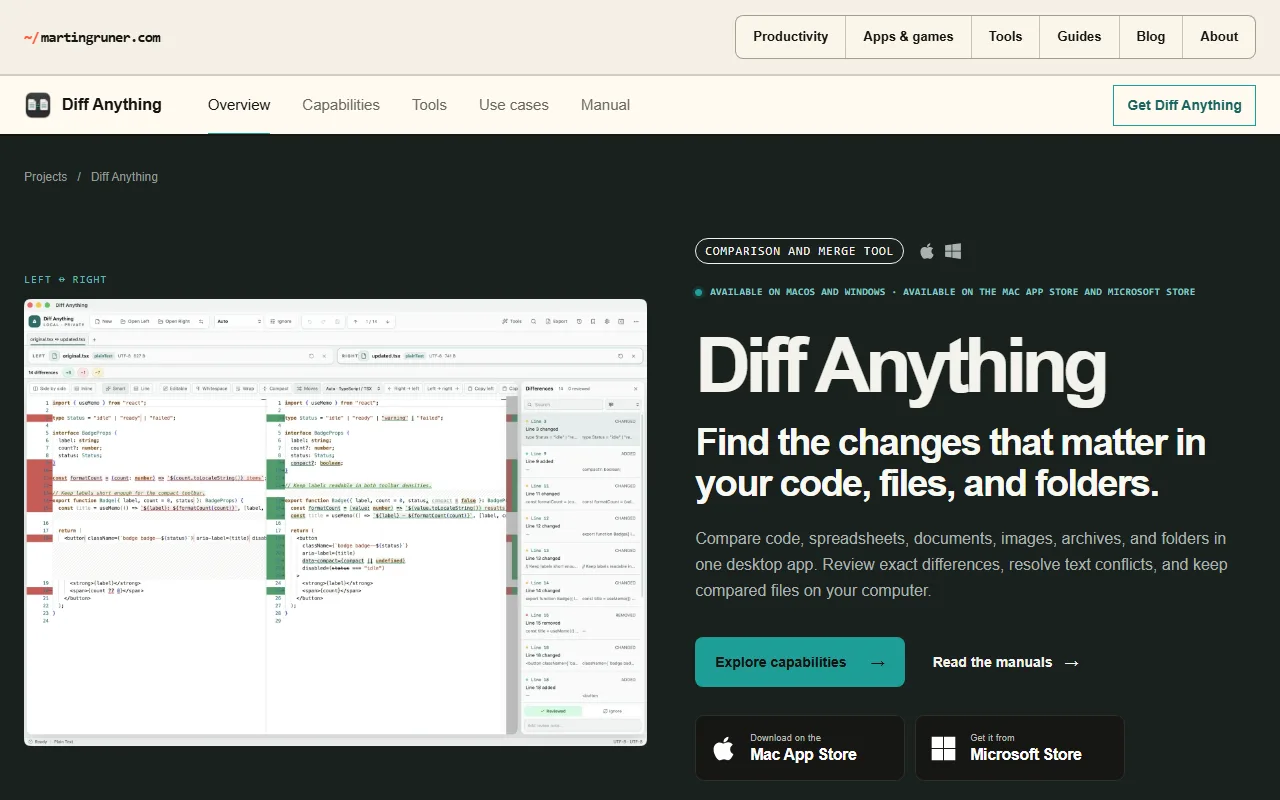Click Export in the app screenshot toolbar
This screenshot has width=1280, height=800.
click(556, 321)
